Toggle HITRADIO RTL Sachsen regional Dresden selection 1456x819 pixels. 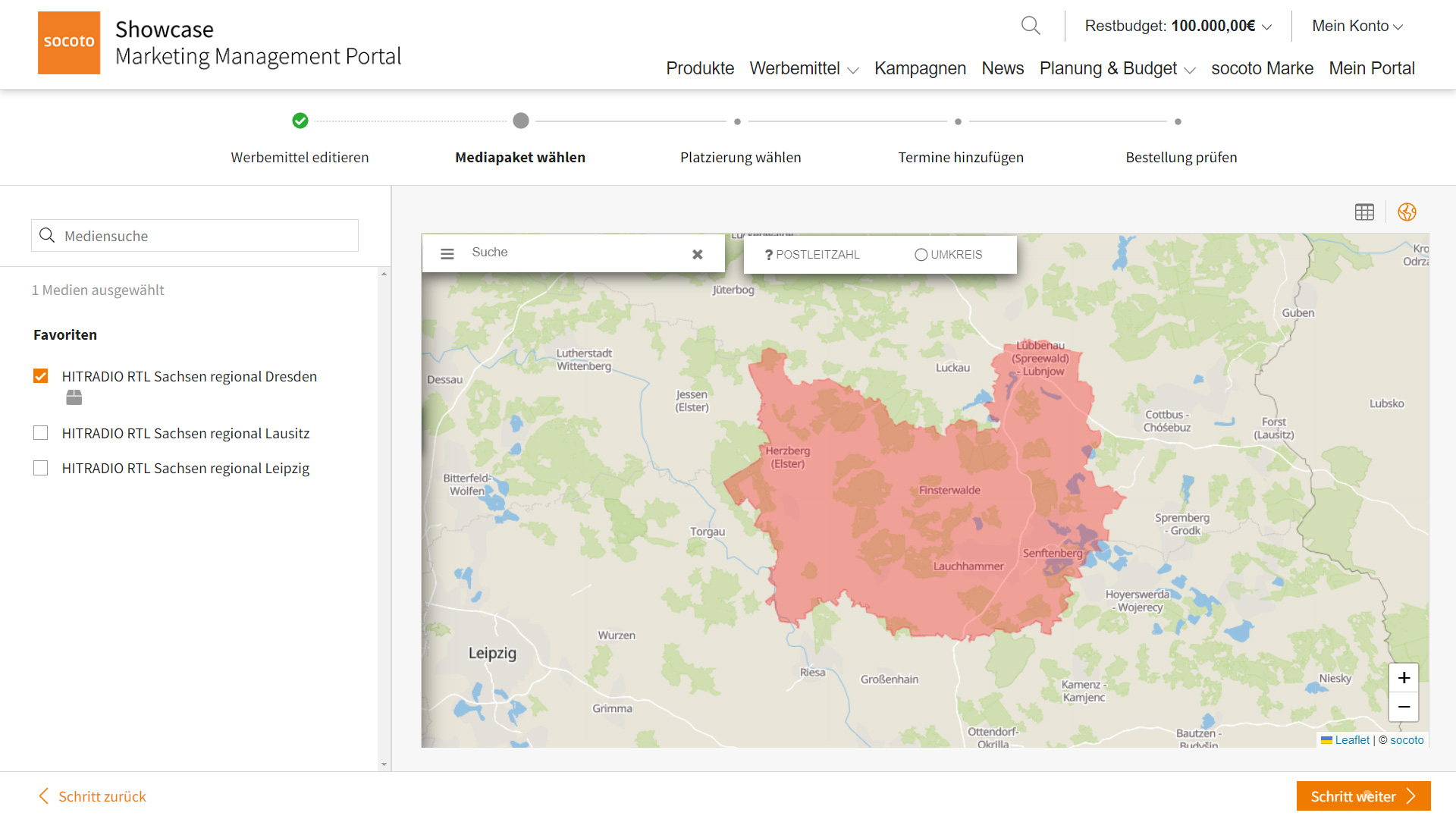click(x=41, y=376)
